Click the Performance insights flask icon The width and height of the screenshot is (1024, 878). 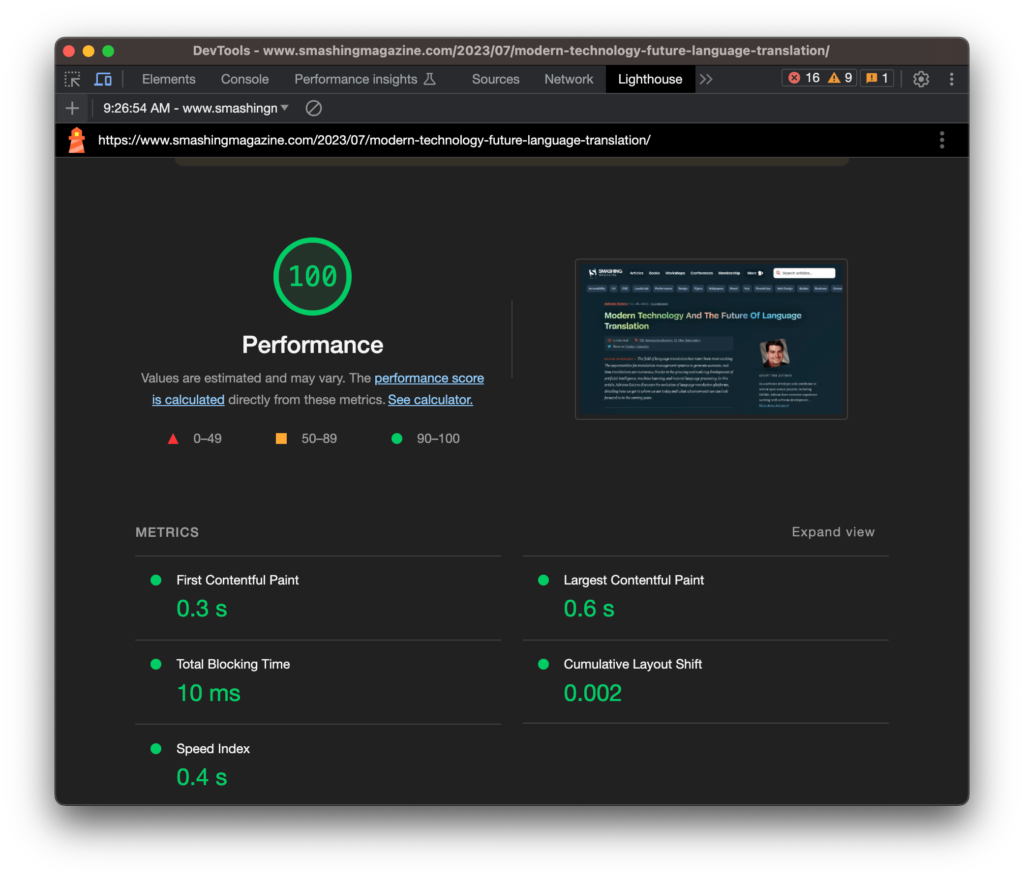[430, 79]
